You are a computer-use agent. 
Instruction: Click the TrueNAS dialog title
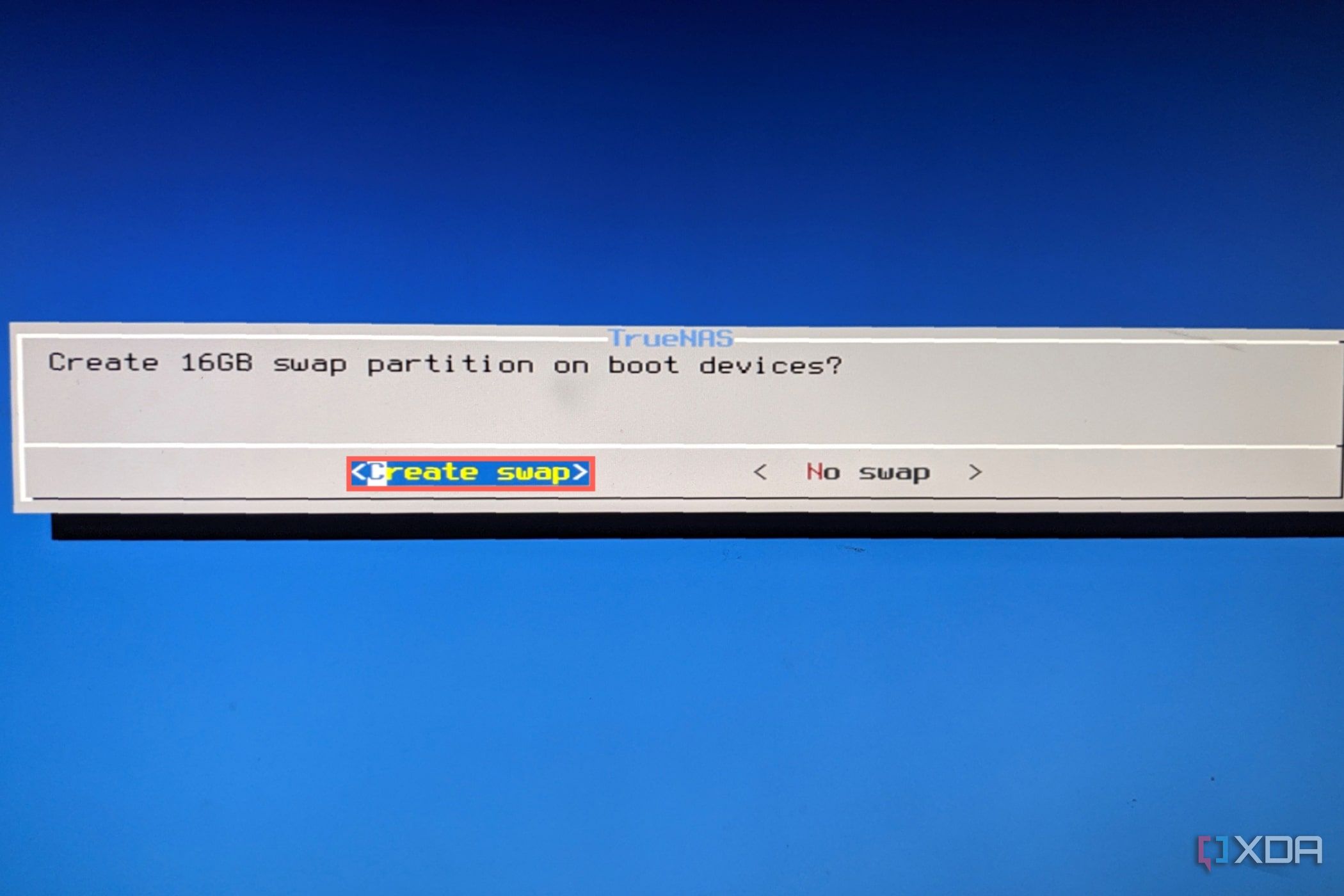click(x=670, y=337)
